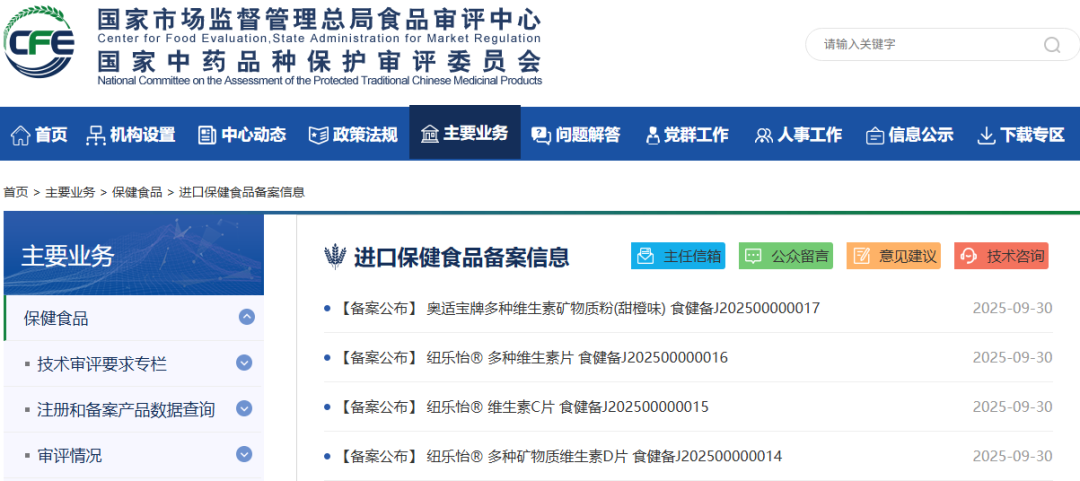Screen dimensions: 1080x481
Task: Open 技术审评要求专栏 in the sidebar
Action: pos(102,364)
